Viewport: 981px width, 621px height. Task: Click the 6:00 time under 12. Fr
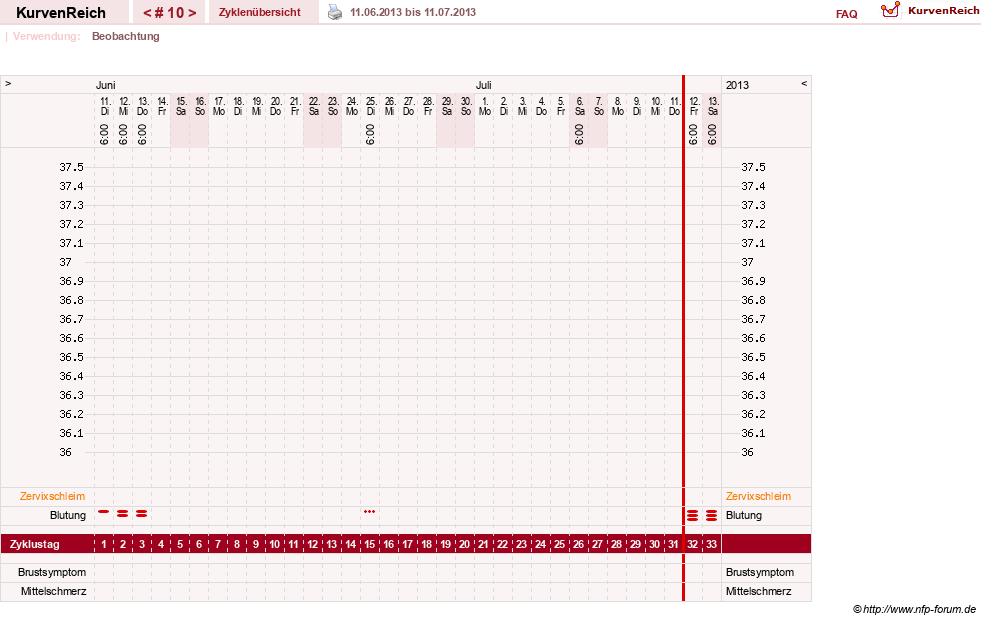click(693, 134)
